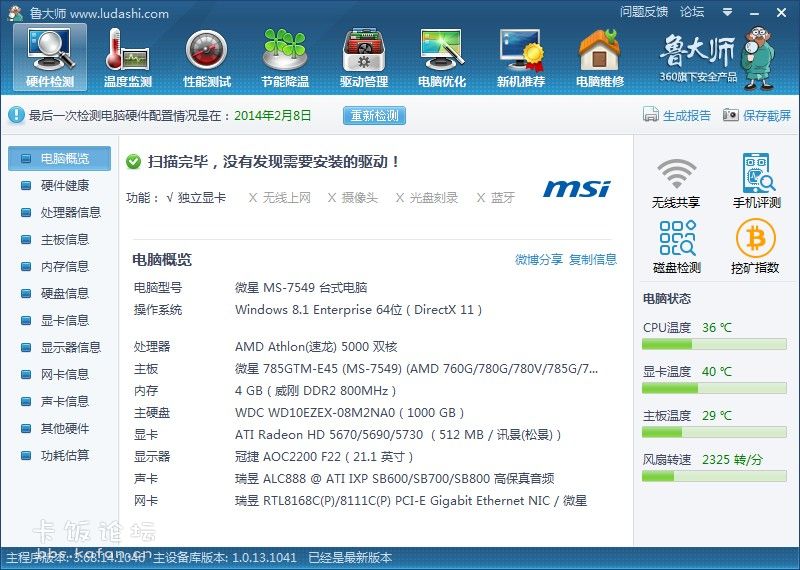The width and height of the screenshot is (800, 570).
Task: Select 其他硬件 in the sidebar
Action: pos(60,429)
